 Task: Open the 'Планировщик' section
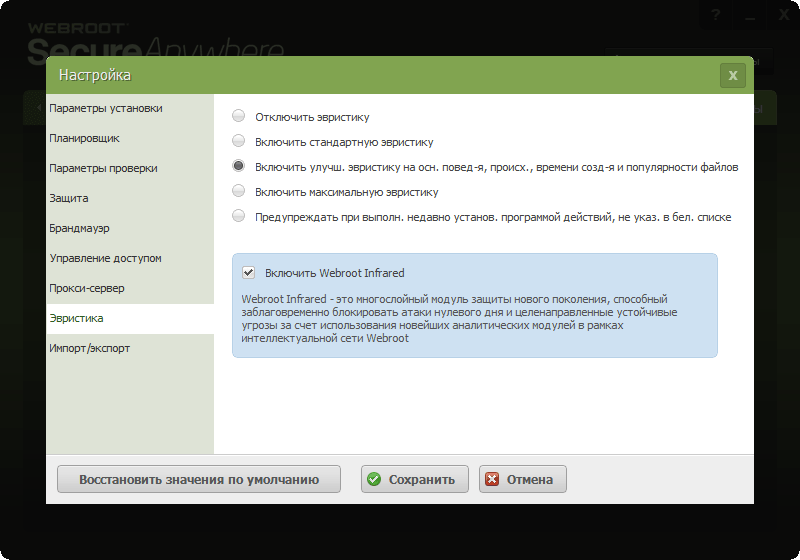pos(130,138)
